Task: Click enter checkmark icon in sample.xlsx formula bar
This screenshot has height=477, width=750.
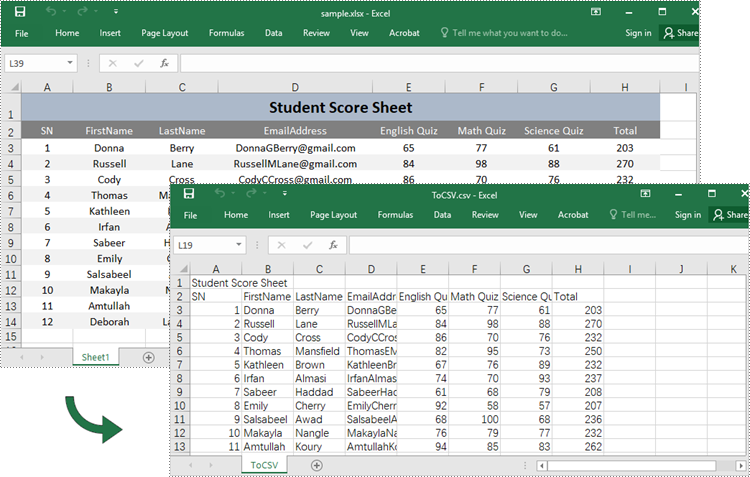Action: tap(139, 63)
